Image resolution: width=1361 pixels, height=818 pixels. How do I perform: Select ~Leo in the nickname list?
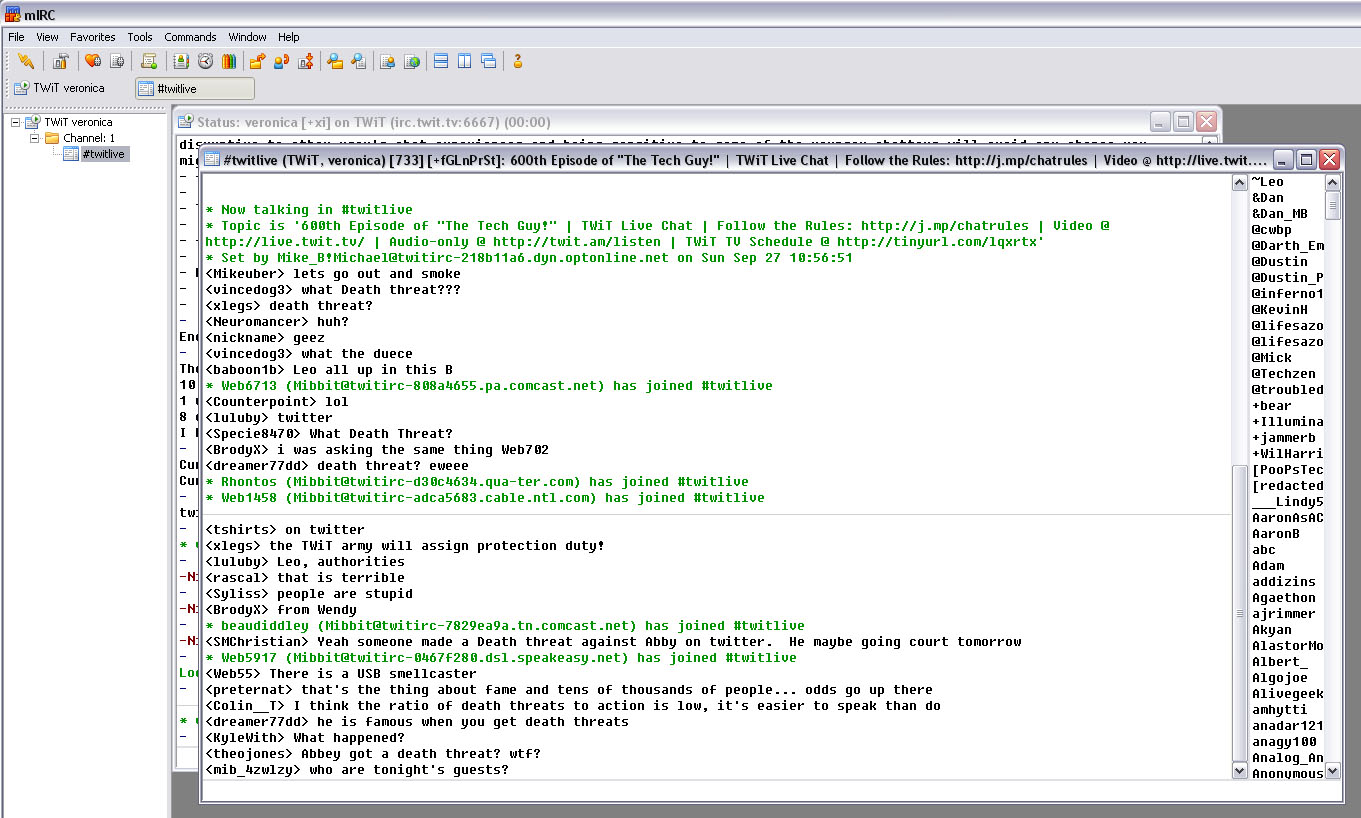coord(1268,182)
